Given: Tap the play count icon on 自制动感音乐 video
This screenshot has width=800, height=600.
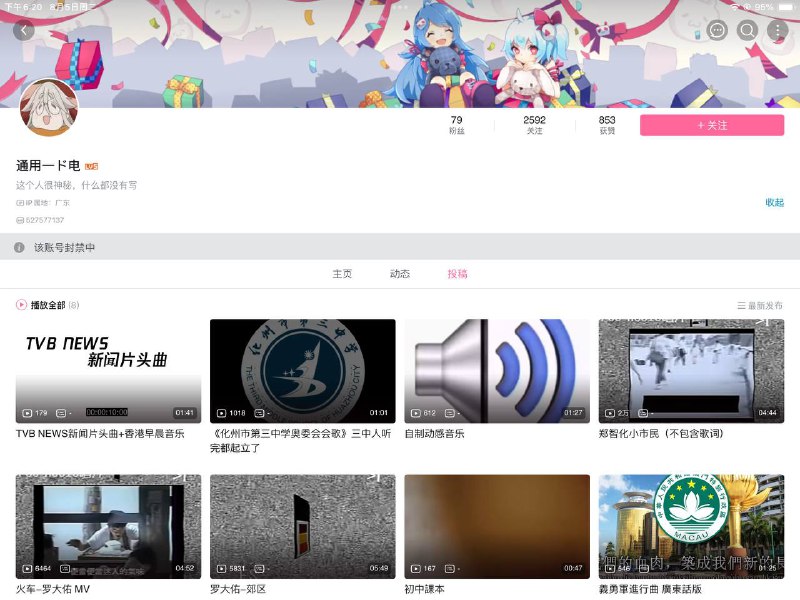Looking at the screenshot, I should (416, 413).
